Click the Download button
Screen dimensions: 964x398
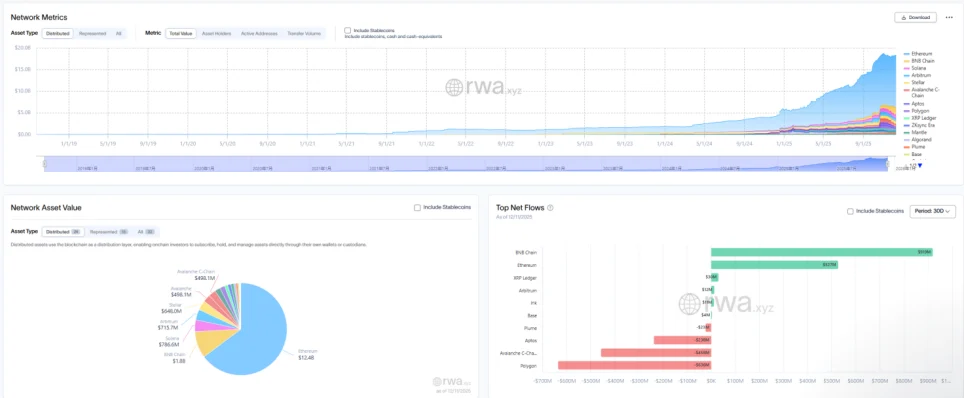(x=915, y=17)
